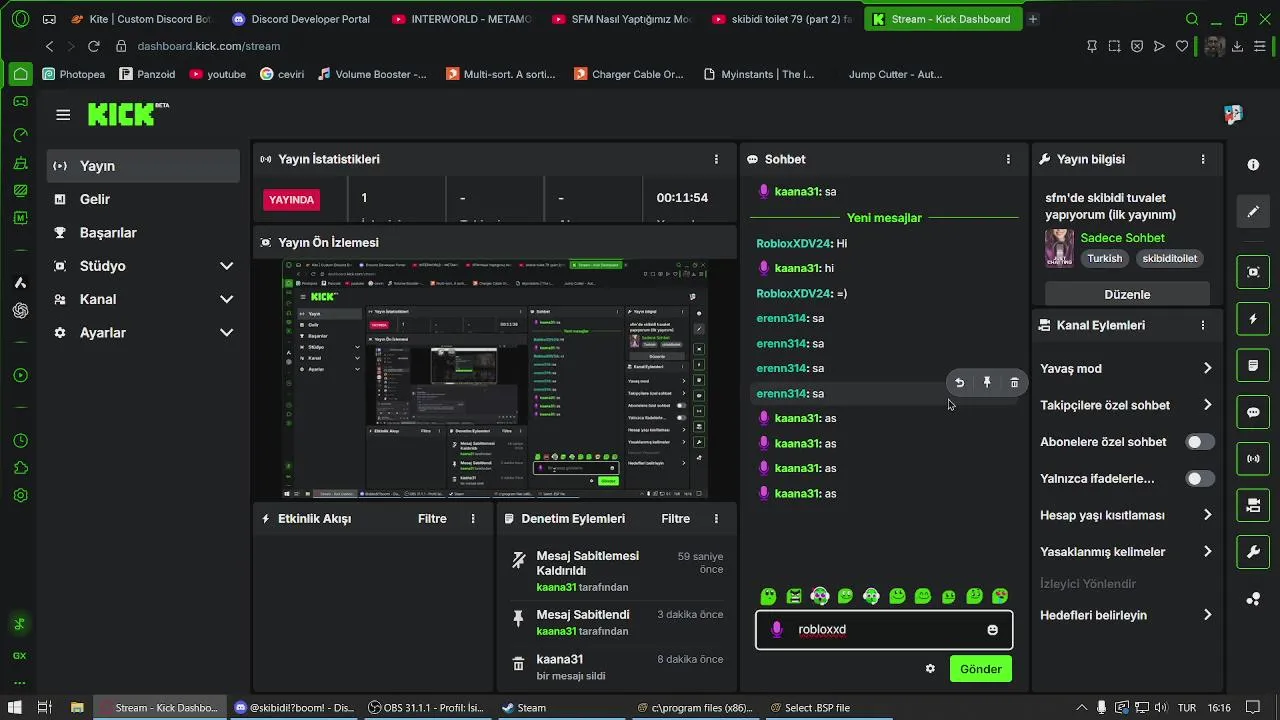The width and height of the screenshot is (1280, 720).
Task: Click the browser address bar URL
Action: point(209,46)
